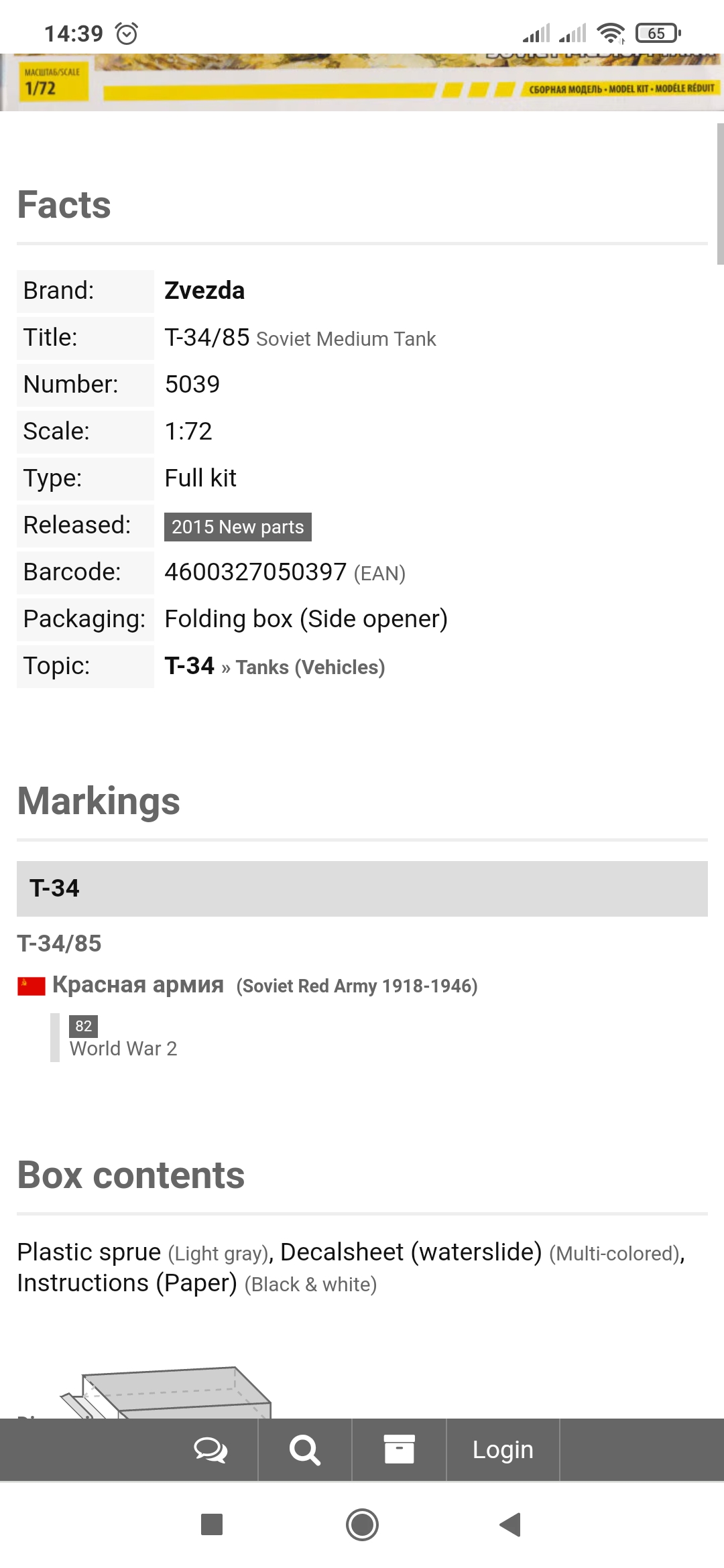The image size is (724, 1568).
Task: Open the Zvezda brand link
Action: [x=204, y=291]
